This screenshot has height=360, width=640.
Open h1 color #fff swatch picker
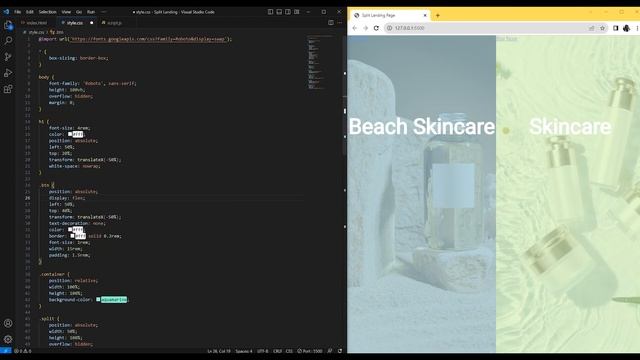click(70, 134)
